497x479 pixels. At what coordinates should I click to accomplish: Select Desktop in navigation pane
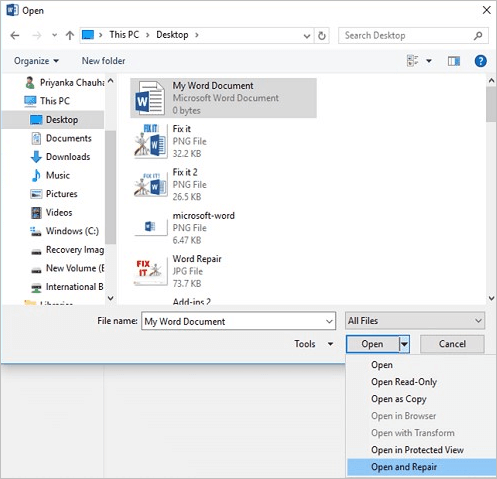[53, 120]
